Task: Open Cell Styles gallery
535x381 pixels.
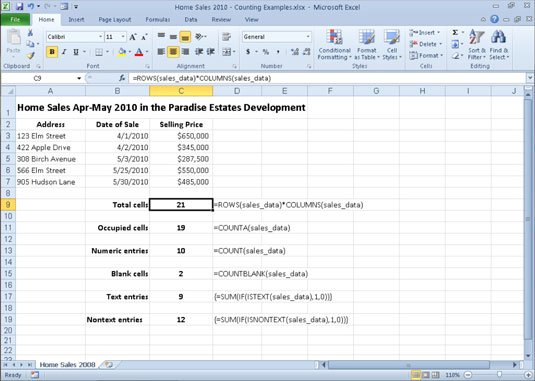Action: coord(392,45)
